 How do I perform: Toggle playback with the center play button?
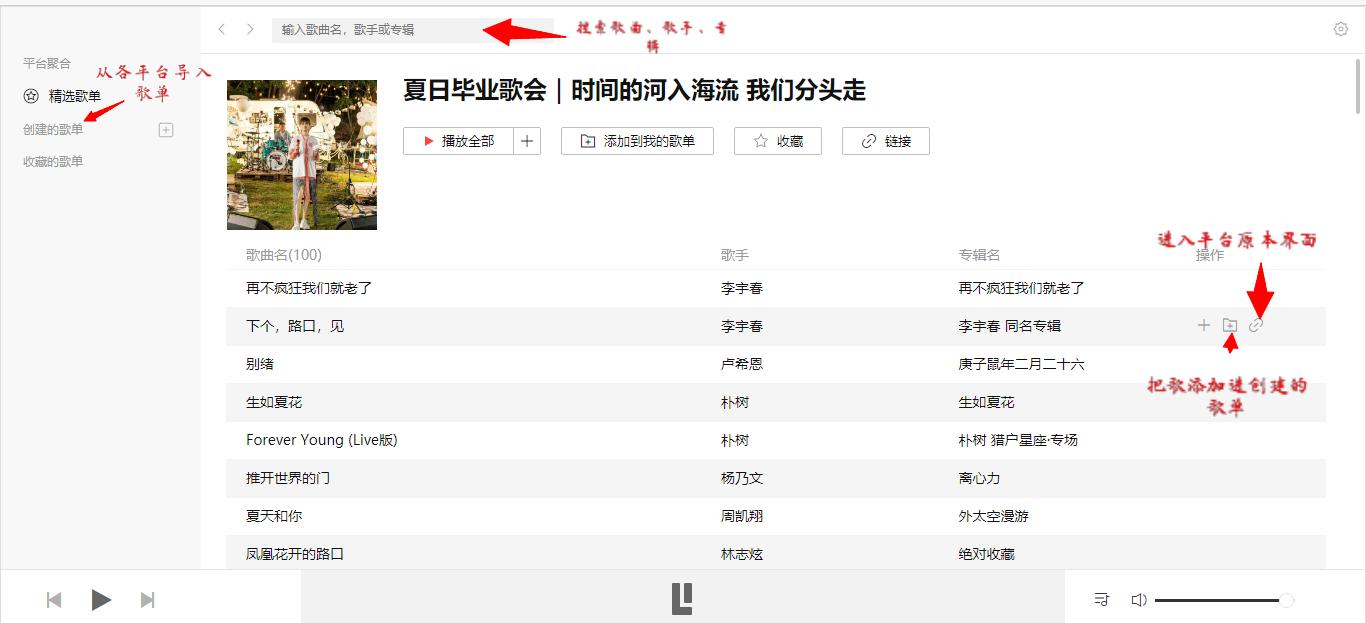(100, 599)
